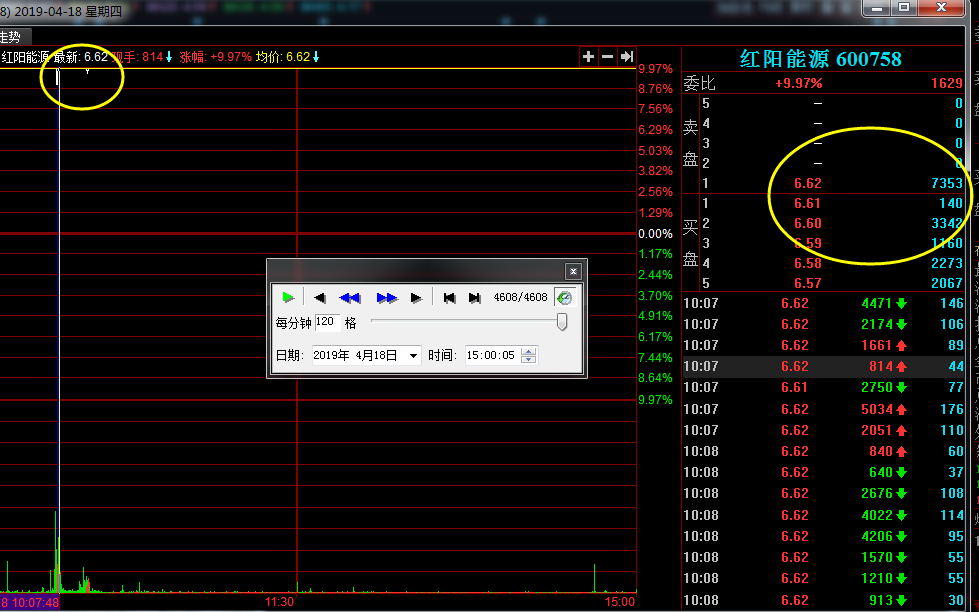Select the 走势 tab

click(x=11, y=37)
